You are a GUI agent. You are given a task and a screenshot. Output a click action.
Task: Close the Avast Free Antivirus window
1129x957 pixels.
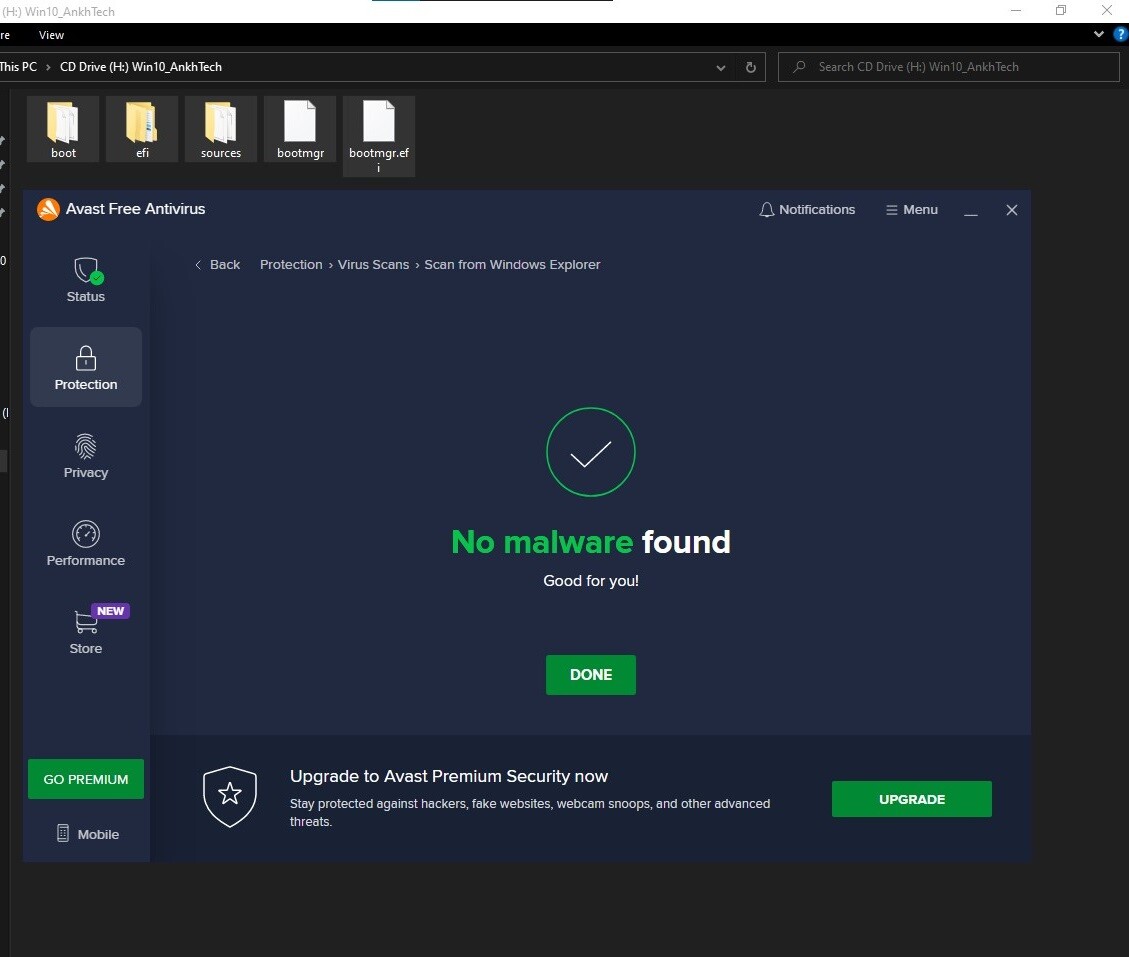(1012, 210)
